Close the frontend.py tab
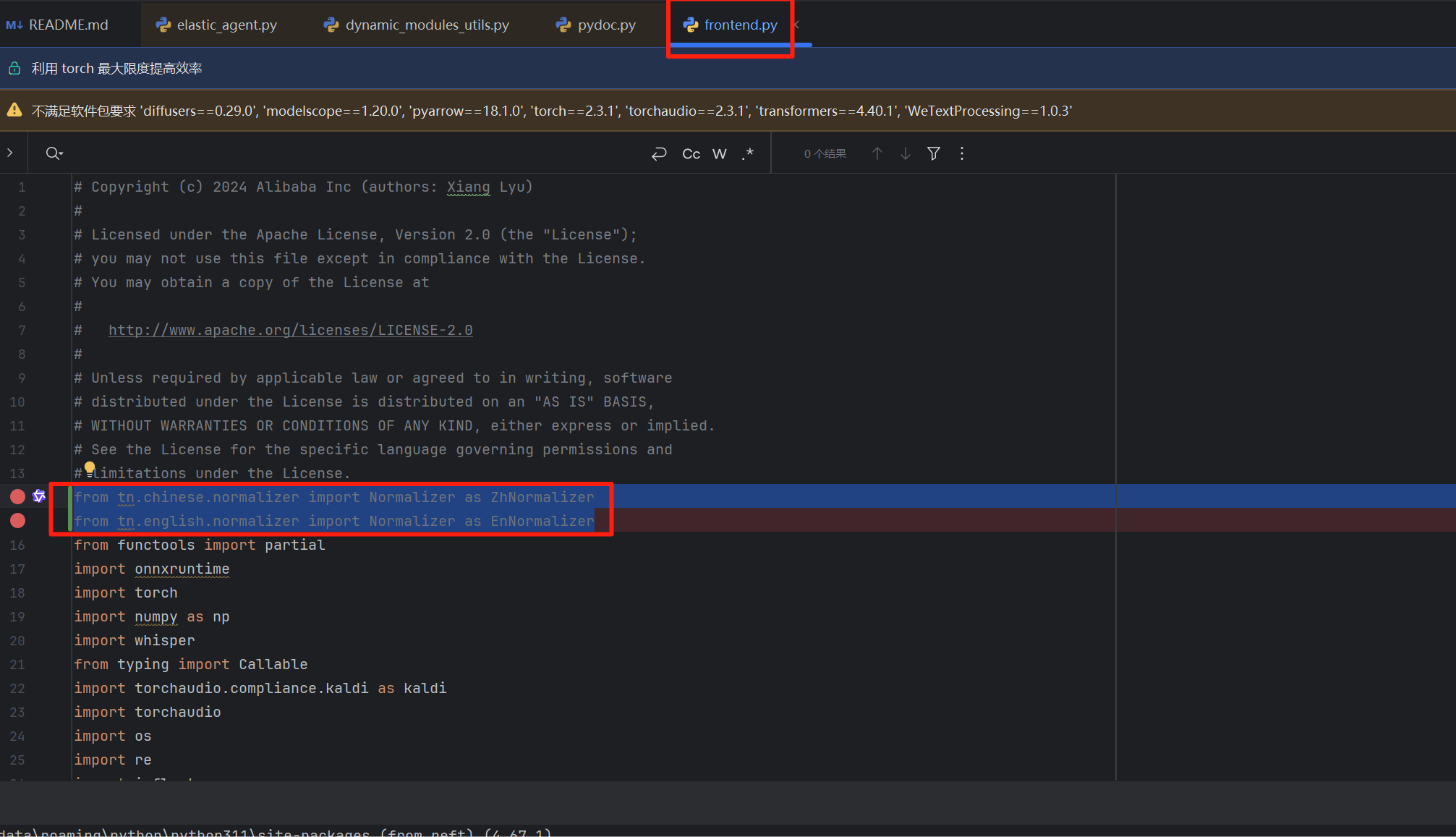The width and height of the screenshot is (1456, 837). (x=796, y=25)
